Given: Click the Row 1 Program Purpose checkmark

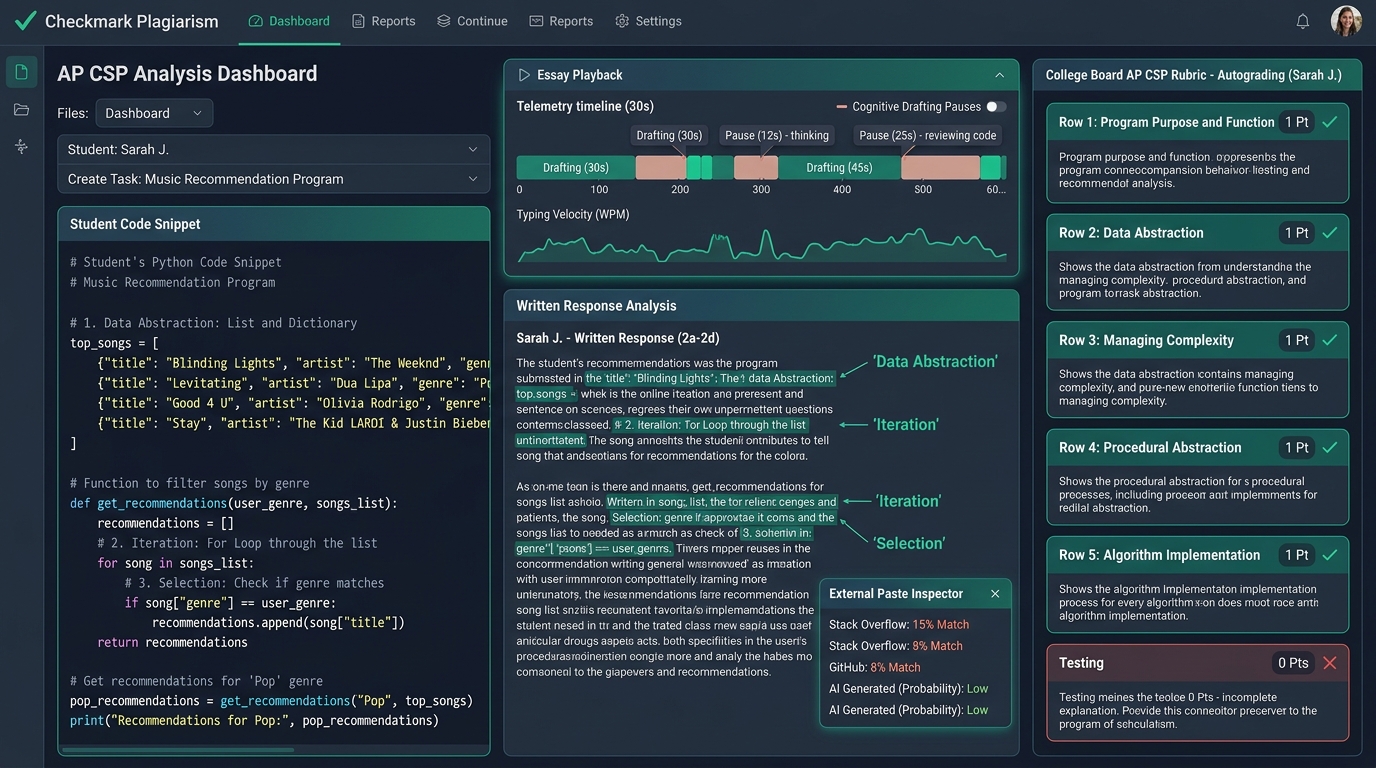Looking at the screenshot, I should point(1329,122).
